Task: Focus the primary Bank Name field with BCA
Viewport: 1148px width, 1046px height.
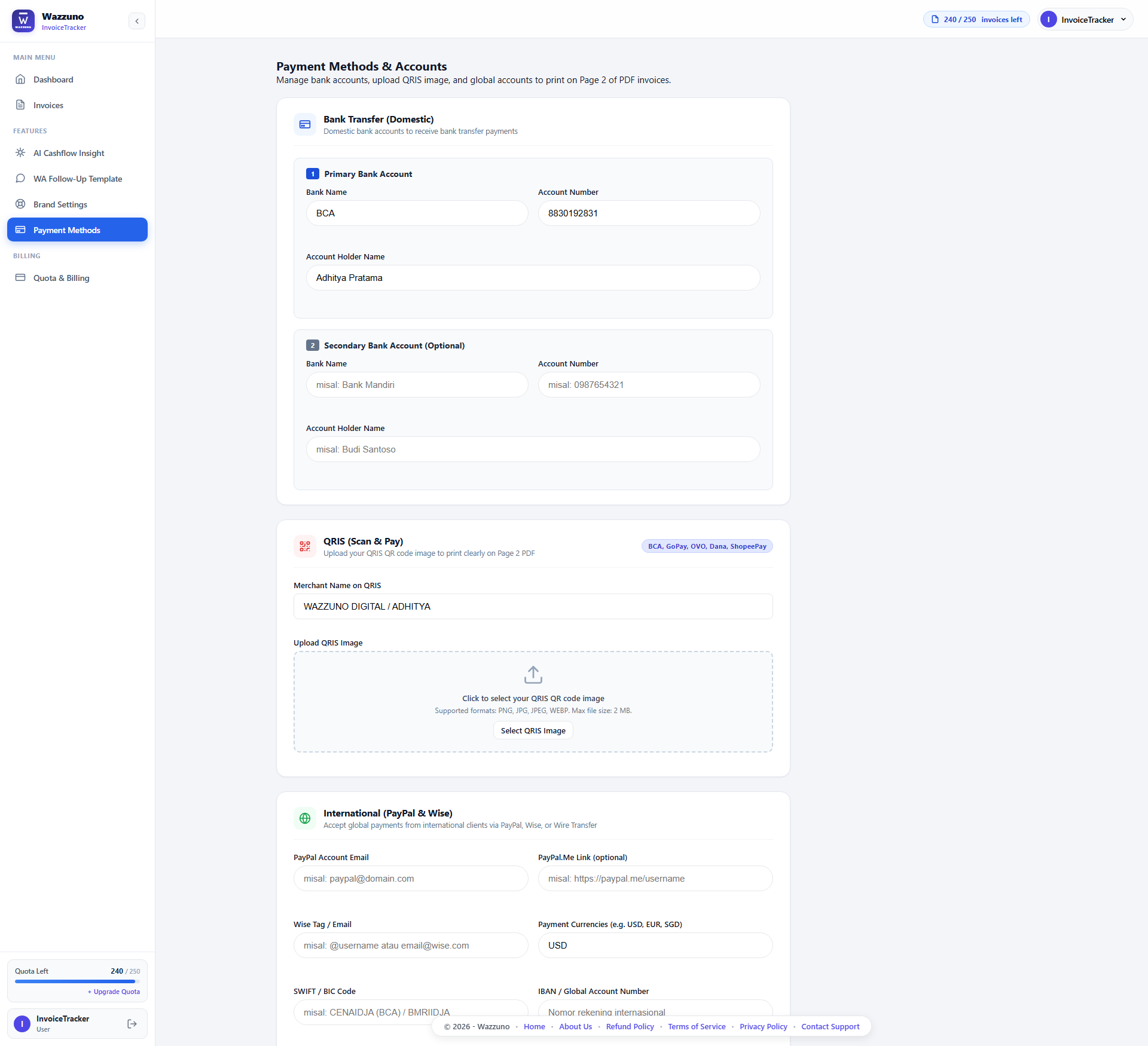Action: pos(417,213)
